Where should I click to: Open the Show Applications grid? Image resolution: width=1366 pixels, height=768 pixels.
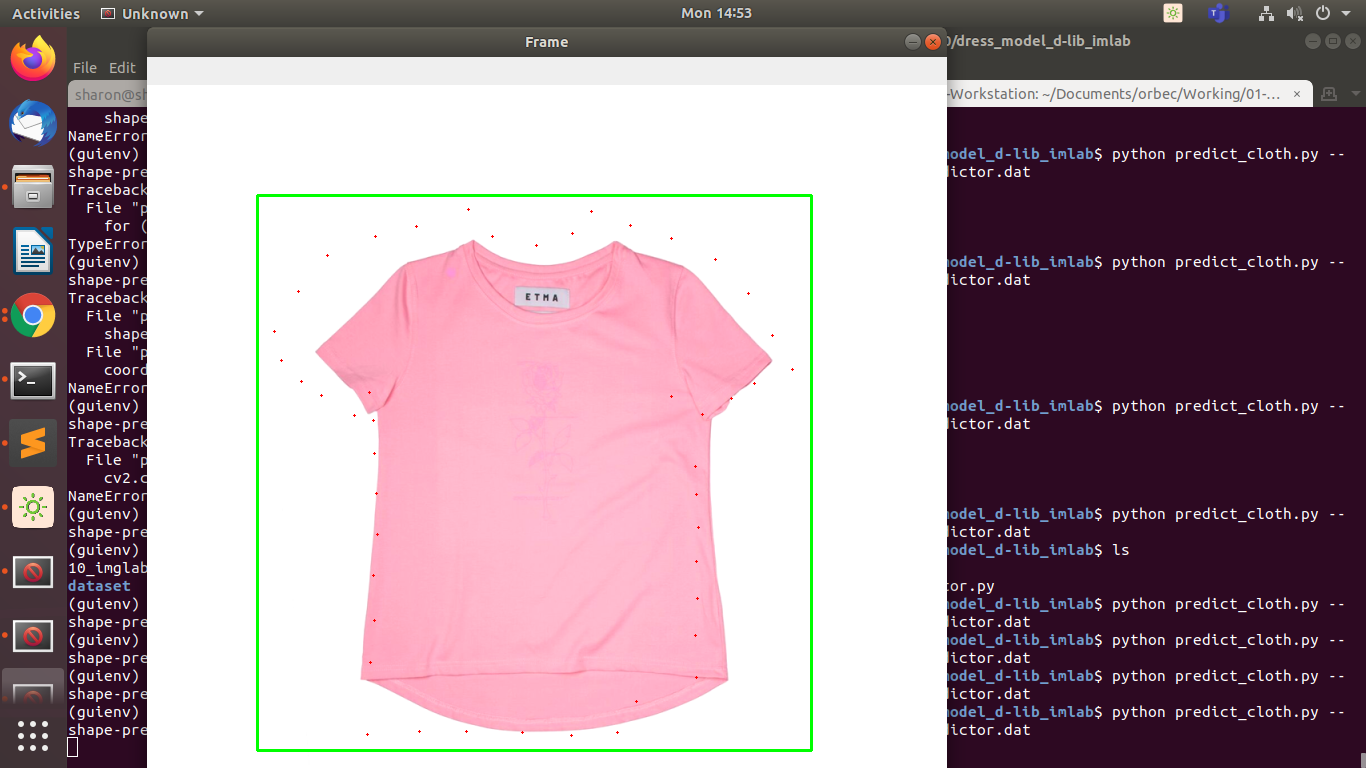33,737
